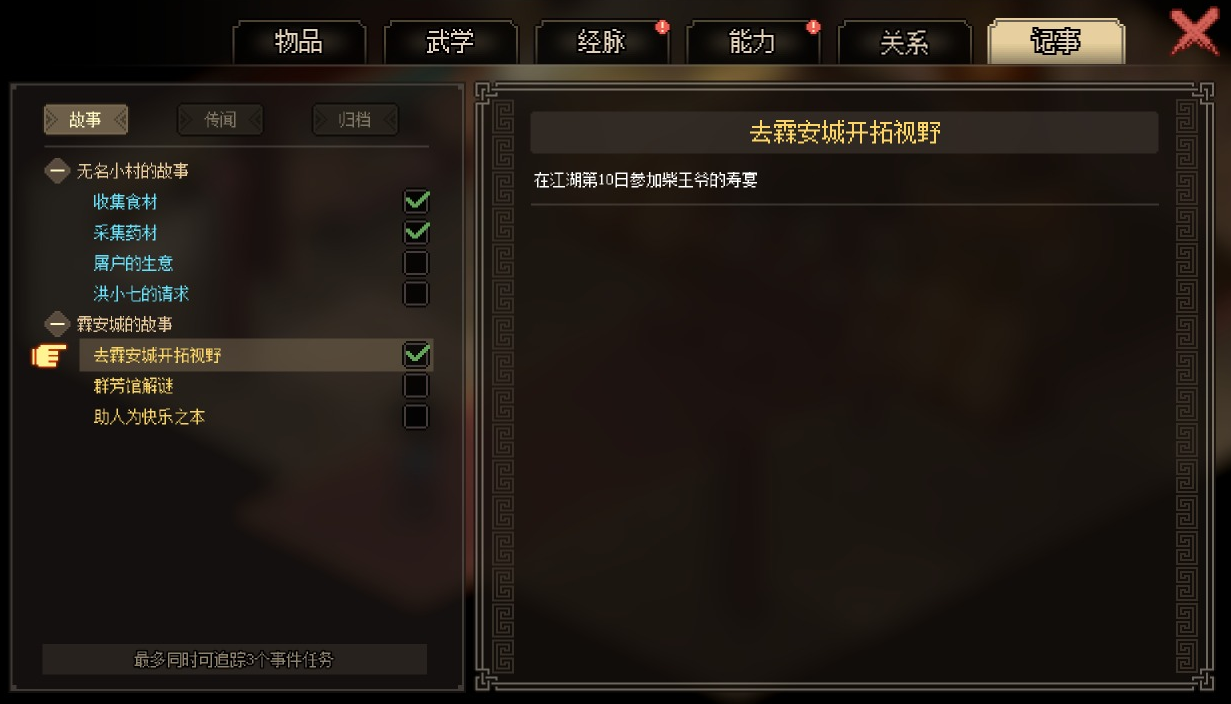Image resolution: width=1231 pixels, height=704 pixels.
Task: Go to the 关系 tab
Action: point(904,43)
